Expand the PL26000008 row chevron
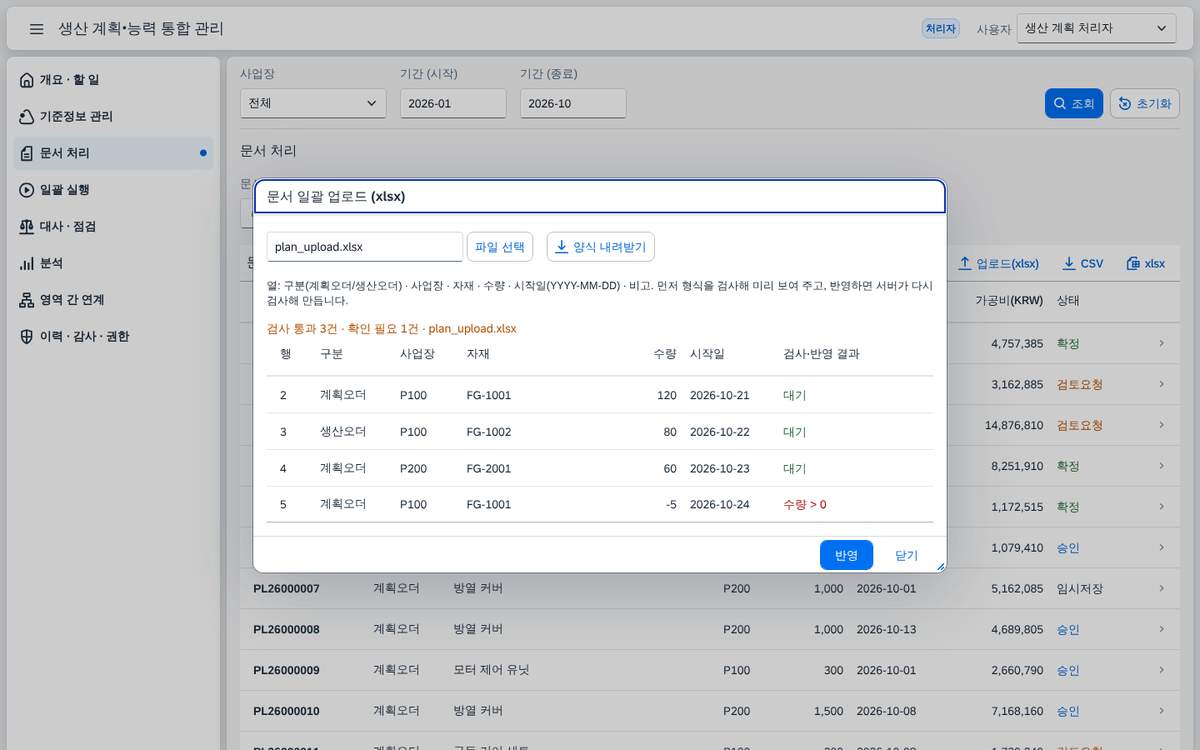Viewport: 1200px width, 750px height. click(1161, 630)
